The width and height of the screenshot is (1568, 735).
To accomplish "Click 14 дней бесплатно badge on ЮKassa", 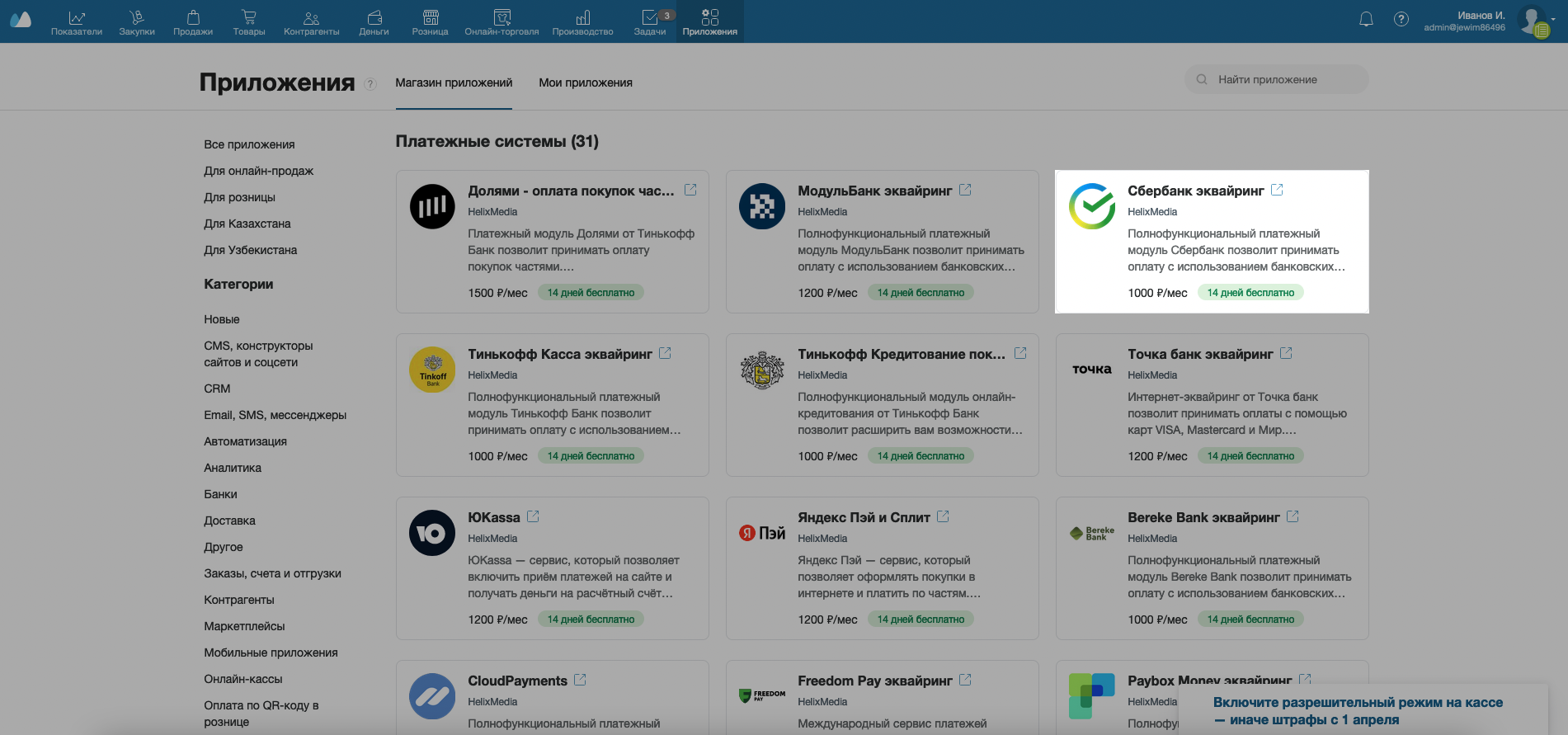I will coord(591,620).
